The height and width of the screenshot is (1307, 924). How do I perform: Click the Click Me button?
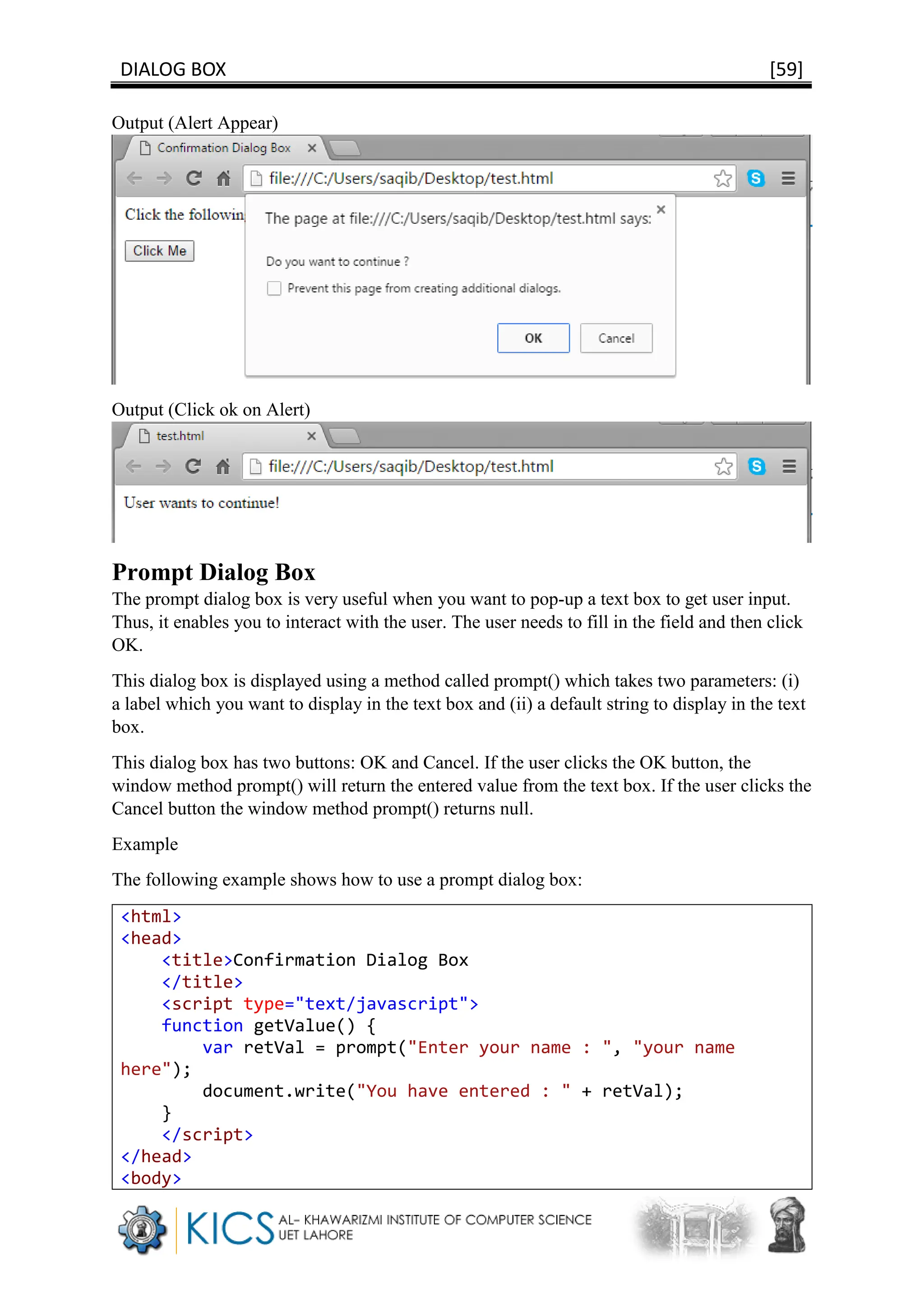(159, 251)
